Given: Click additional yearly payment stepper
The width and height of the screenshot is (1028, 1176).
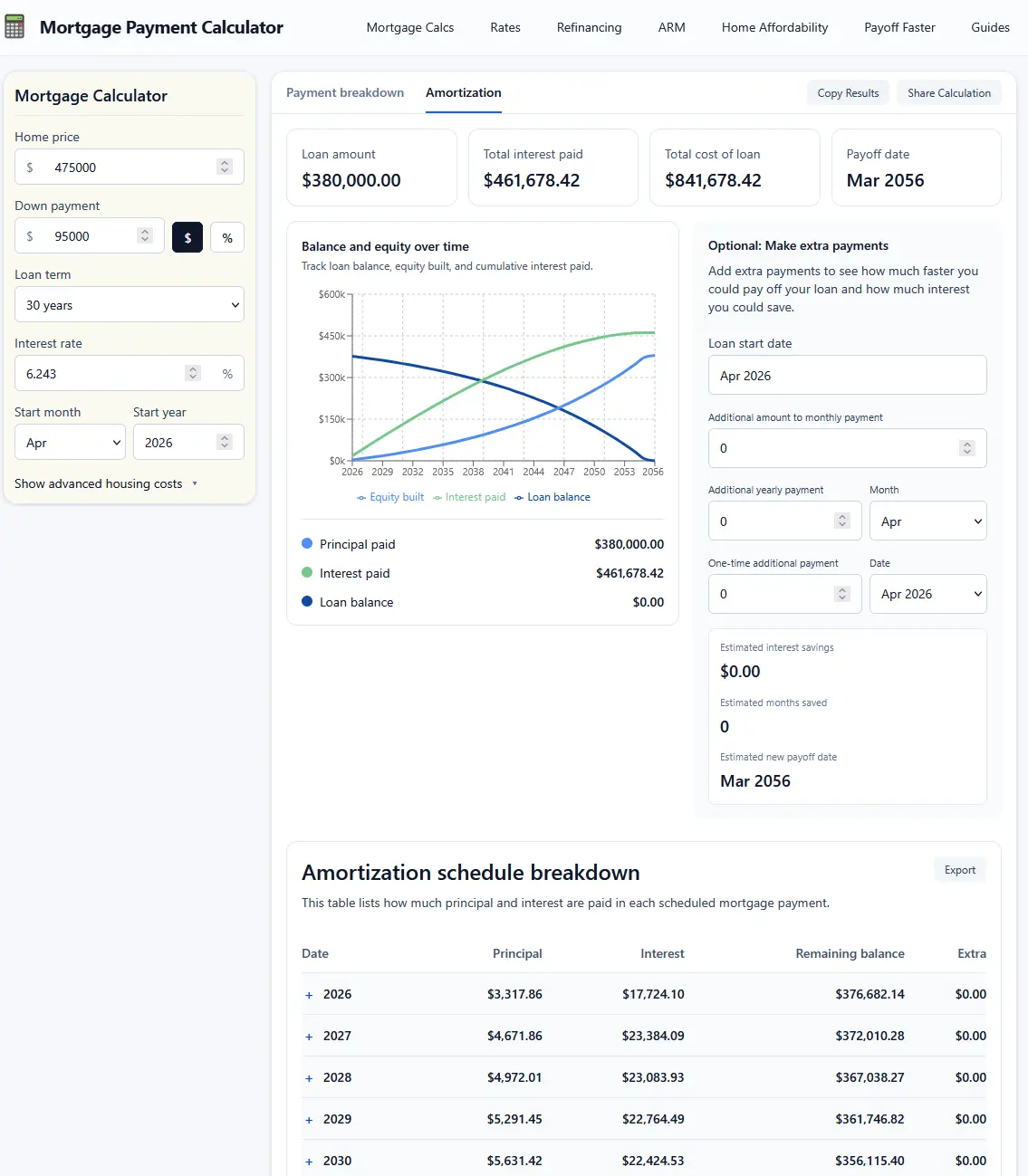Looking at the screenshot, I should point(842,521).
